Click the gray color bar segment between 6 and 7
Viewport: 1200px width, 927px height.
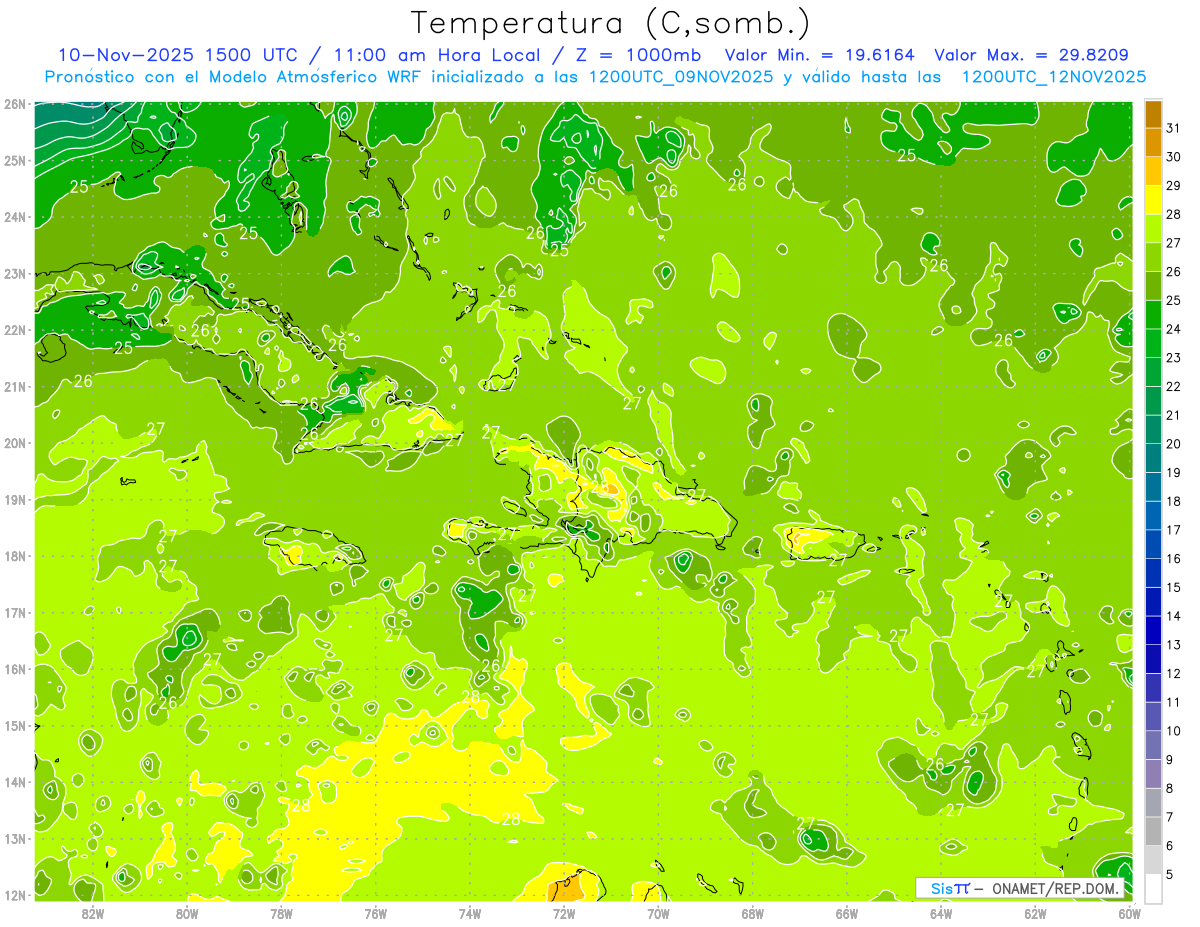point(1153,832)
